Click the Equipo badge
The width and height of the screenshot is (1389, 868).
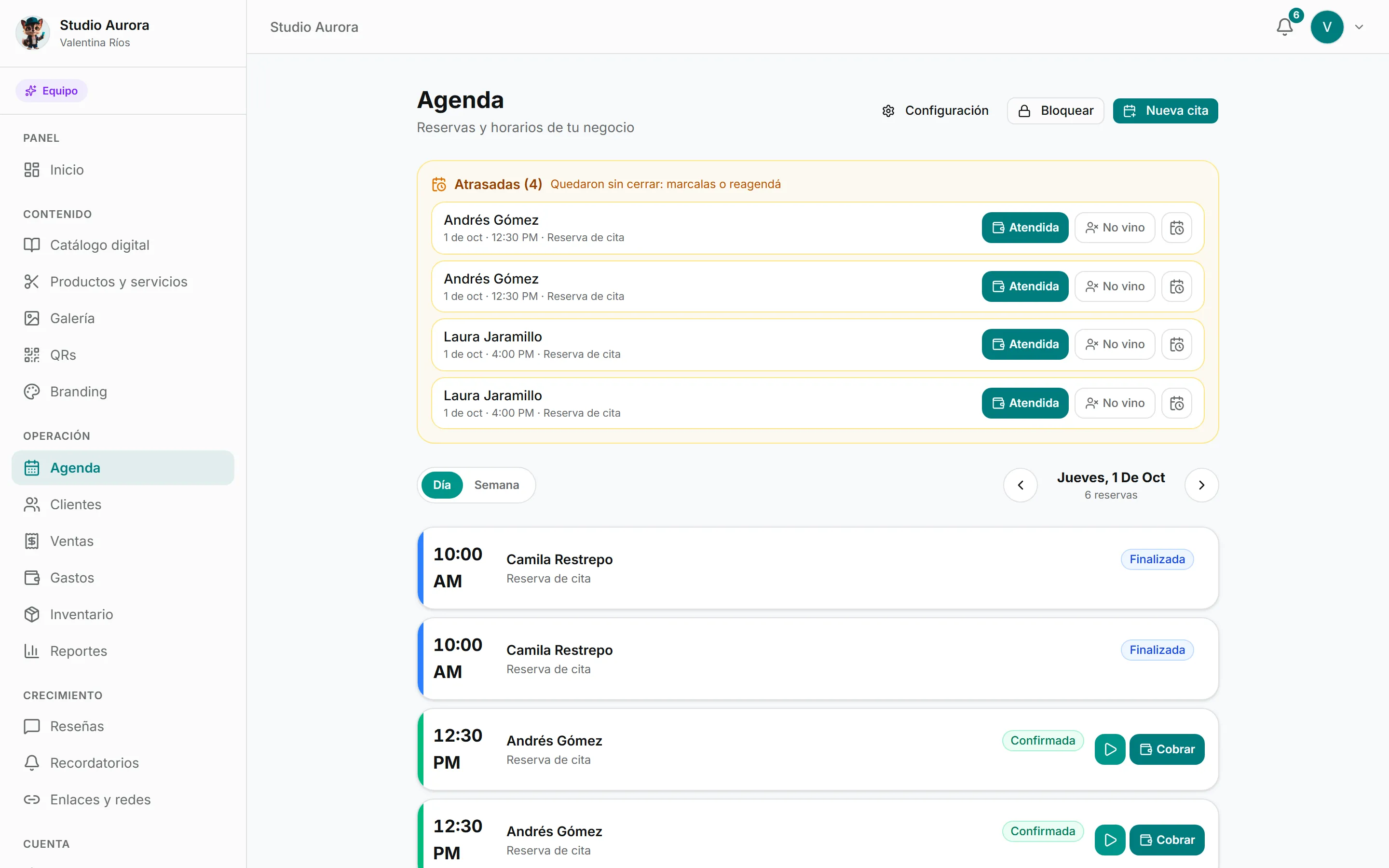coord(52,91)
